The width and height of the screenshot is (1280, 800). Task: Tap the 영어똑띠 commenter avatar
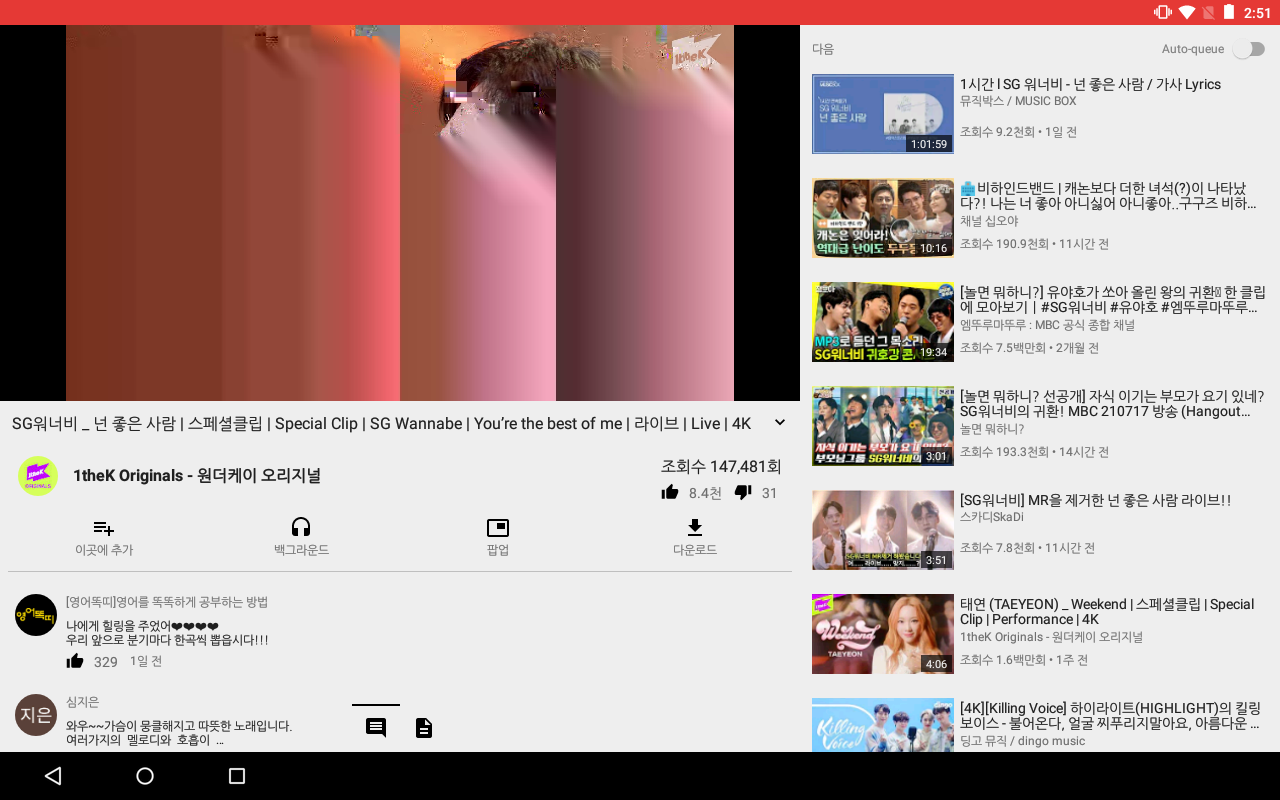36,614
